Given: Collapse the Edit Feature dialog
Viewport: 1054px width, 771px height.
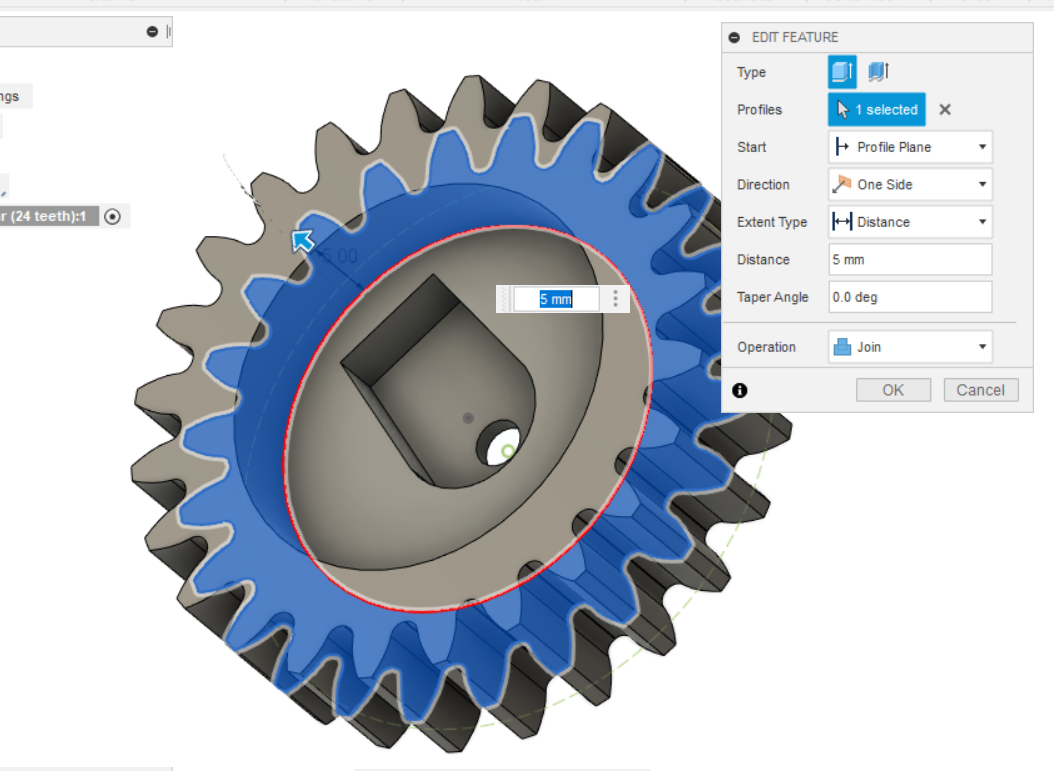Looking at the screenshot, I should click(x=734, y=37).
